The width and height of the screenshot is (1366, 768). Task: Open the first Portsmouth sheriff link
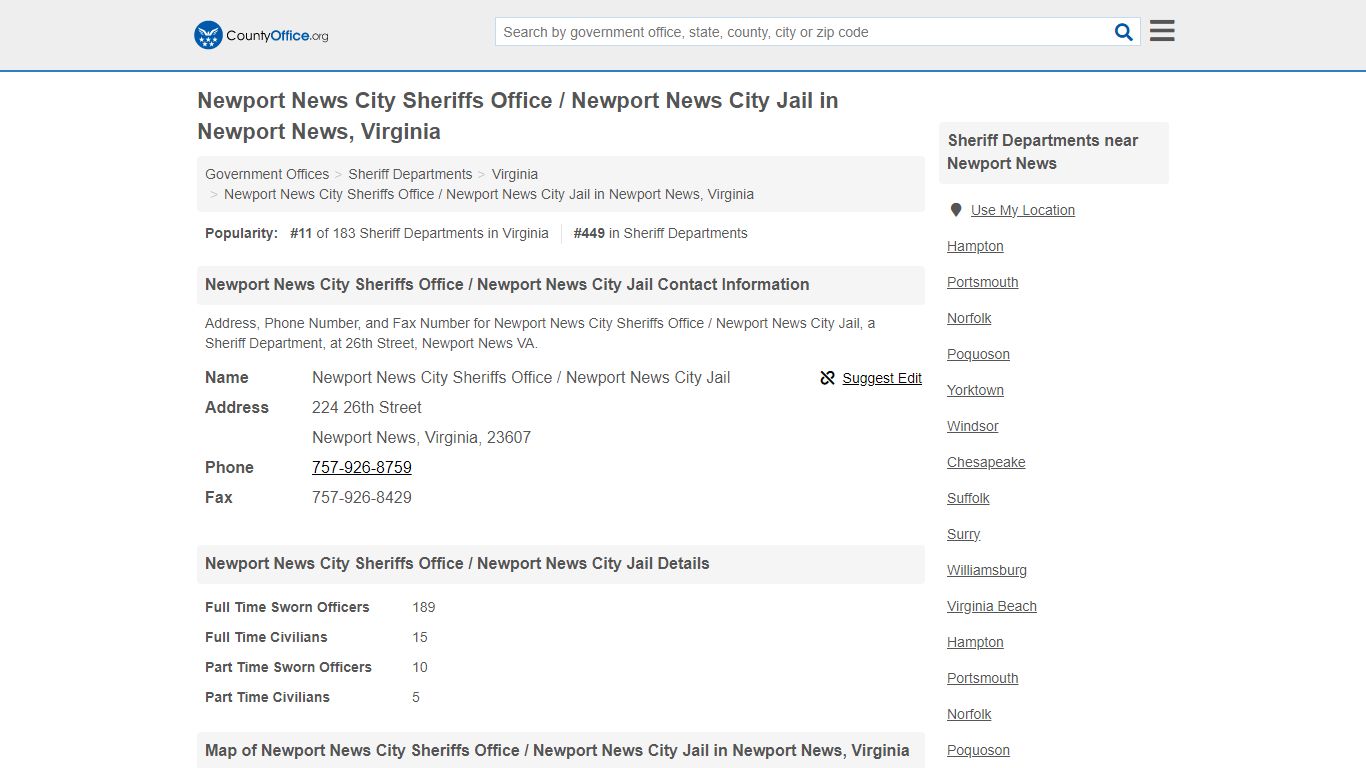983,282
